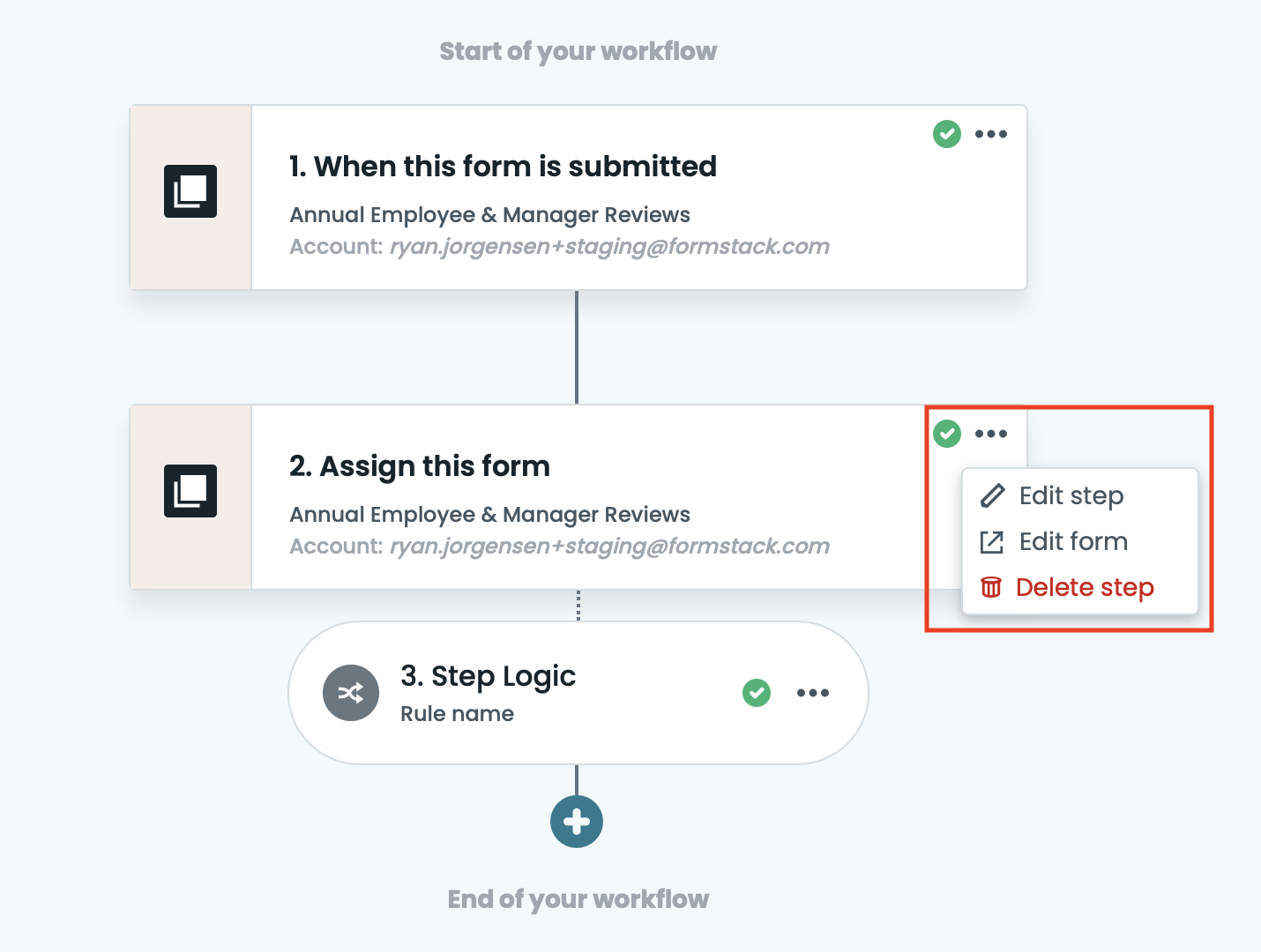Click the trash icon beside Delete step
The height and width of the screenshot is (952, 1261).
(x=991, y=587)
